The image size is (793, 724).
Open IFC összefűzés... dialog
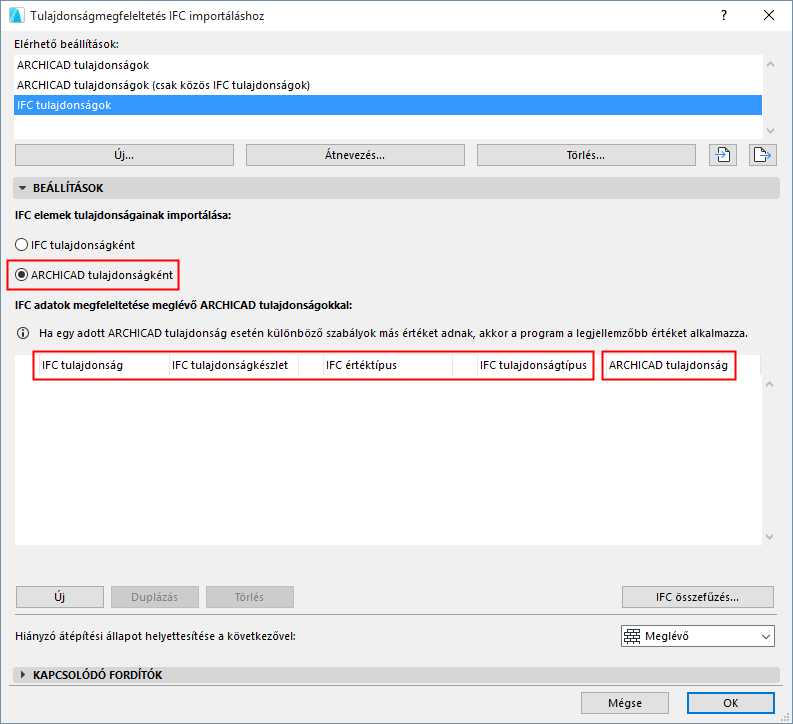697,597
